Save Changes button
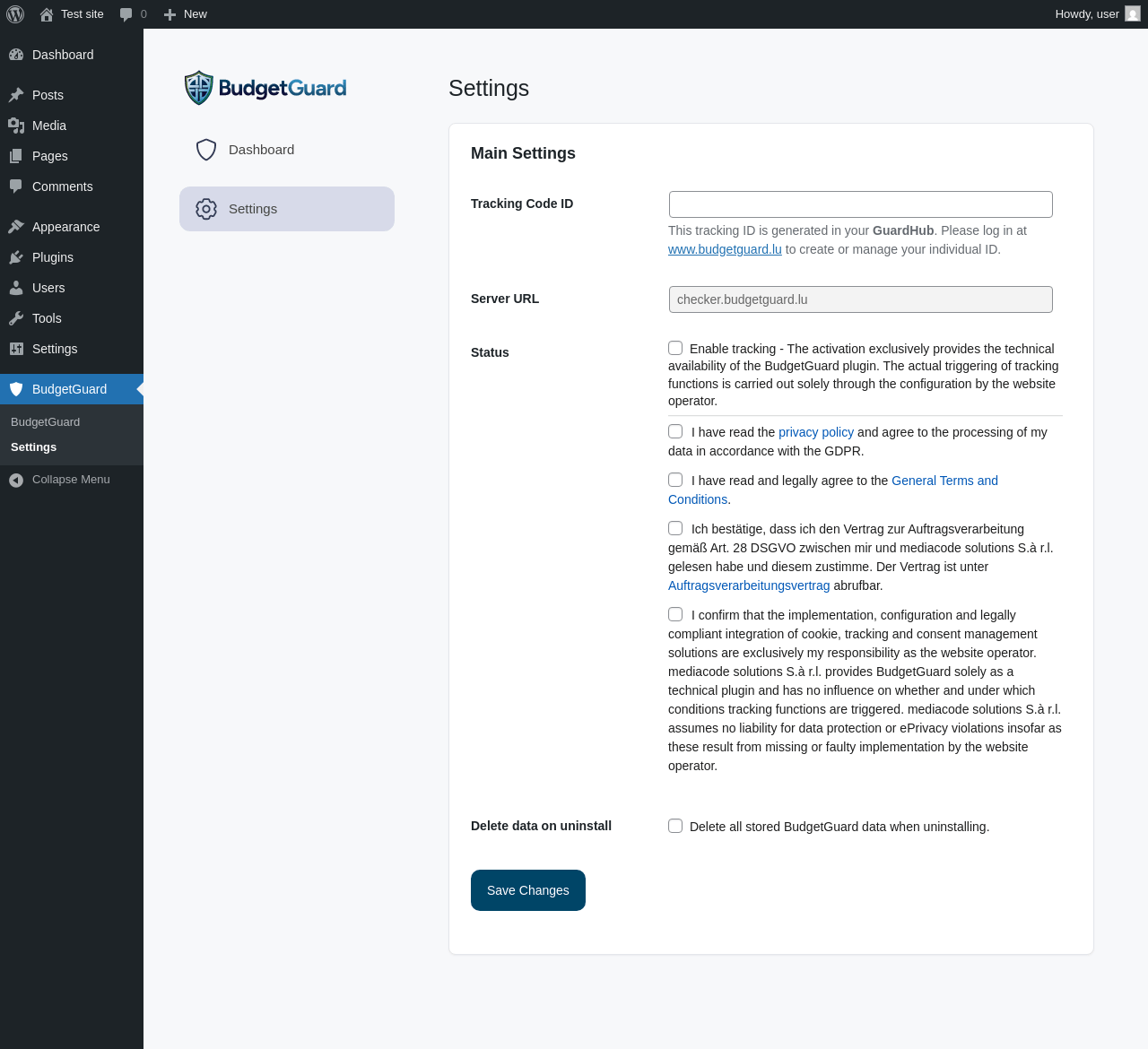Image resolution: width=1148 pixels, height=1049 pixels. (528, 890)
